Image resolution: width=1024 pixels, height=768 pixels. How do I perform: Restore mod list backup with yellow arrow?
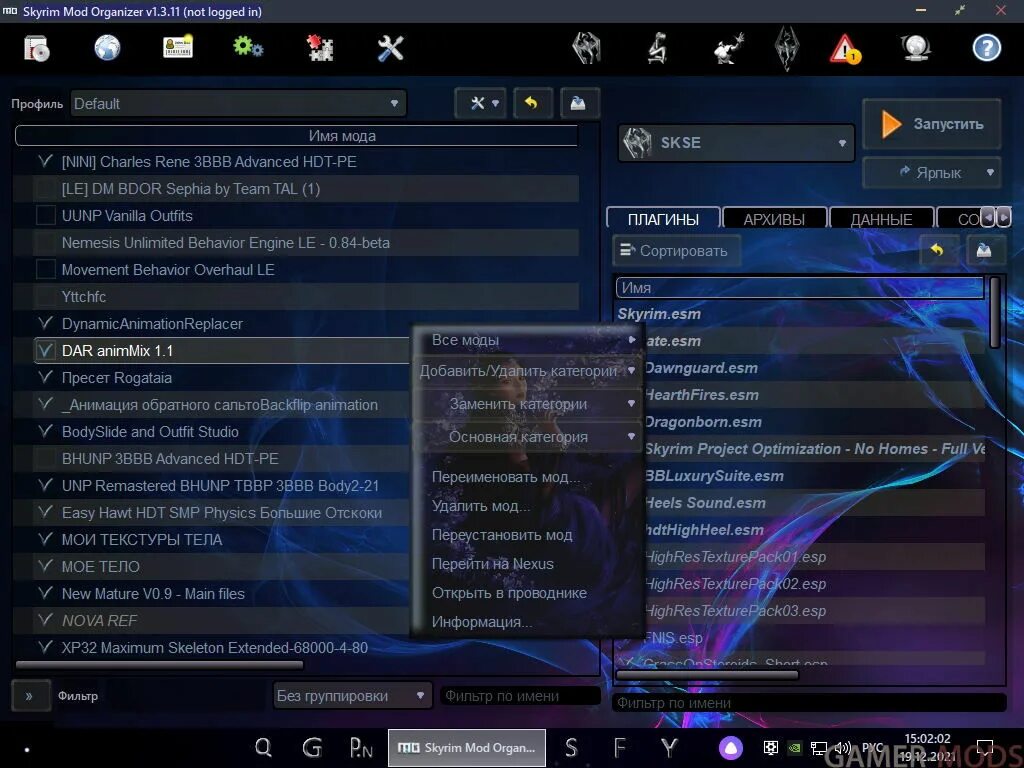[532, 103]
